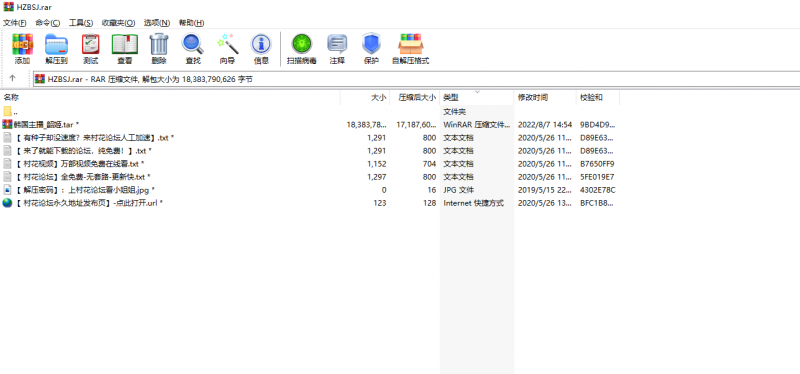This screenshot has width=800, height=374.
Task: Select 【村花论坛】全免费-无套路-更新快.txt
Action: click(x=82, y=177)
